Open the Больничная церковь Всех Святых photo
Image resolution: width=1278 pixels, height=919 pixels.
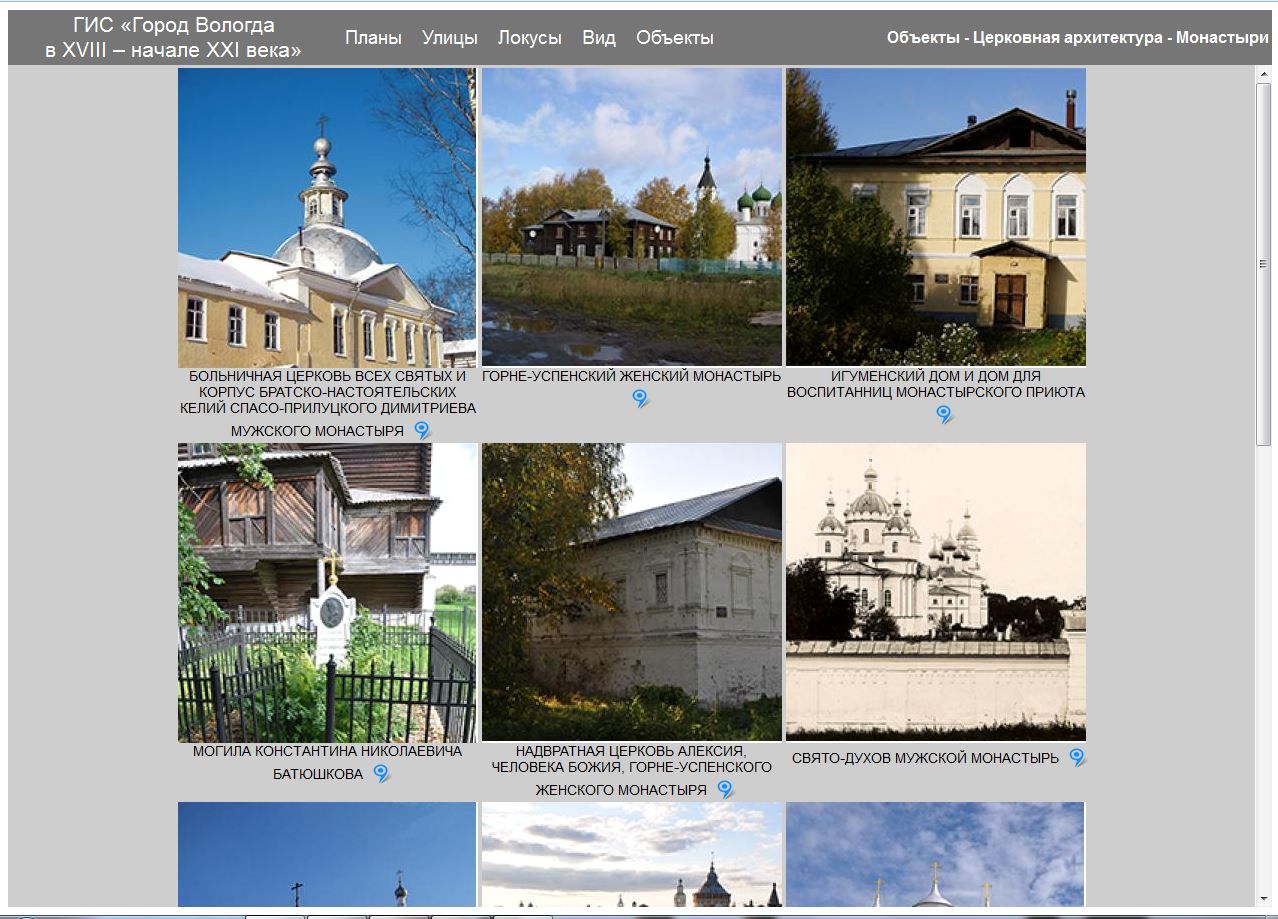pyautogui.click(x=327, y=218)
